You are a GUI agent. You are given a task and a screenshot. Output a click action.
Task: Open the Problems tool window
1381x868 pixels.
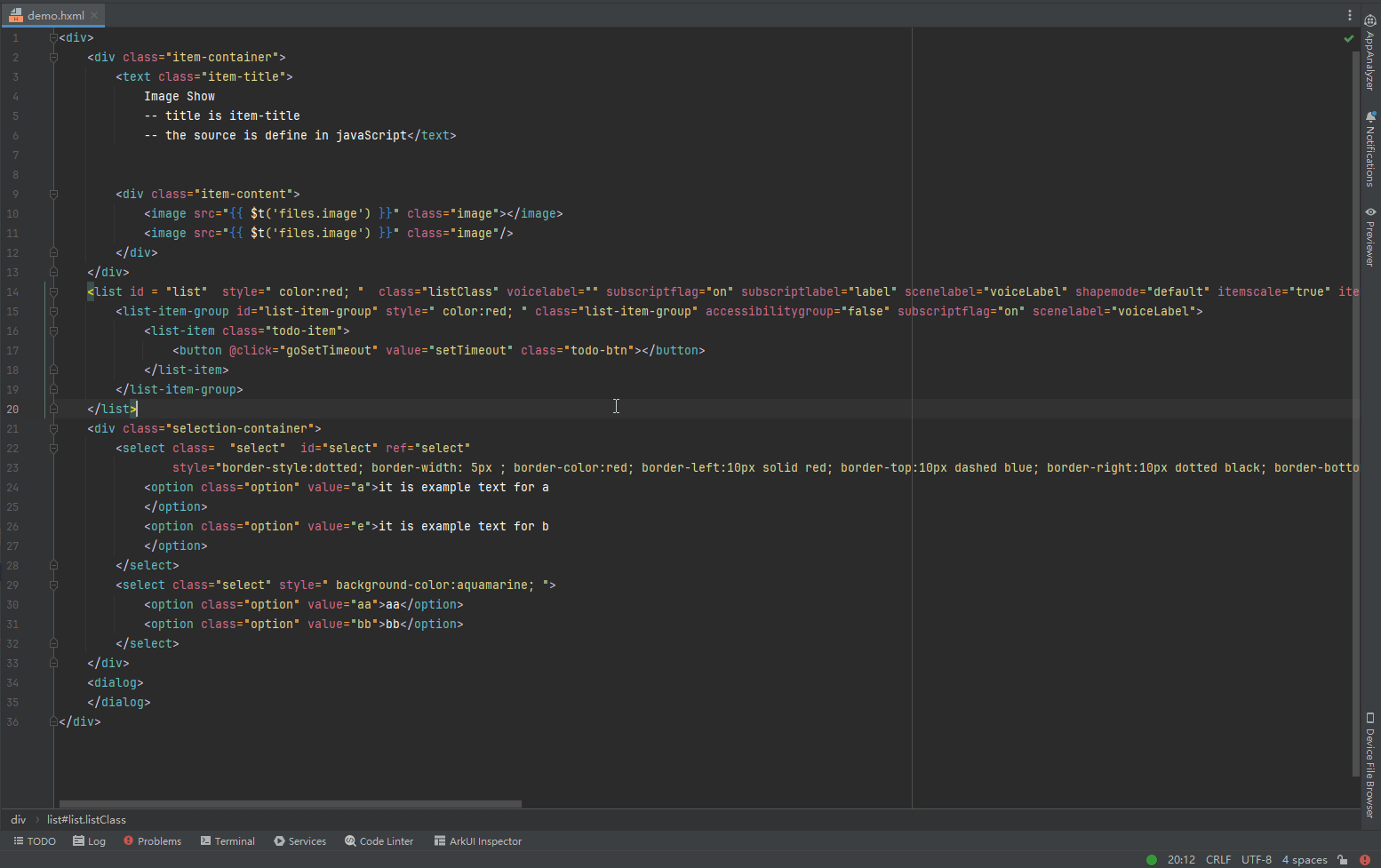(x=152, y=841)
